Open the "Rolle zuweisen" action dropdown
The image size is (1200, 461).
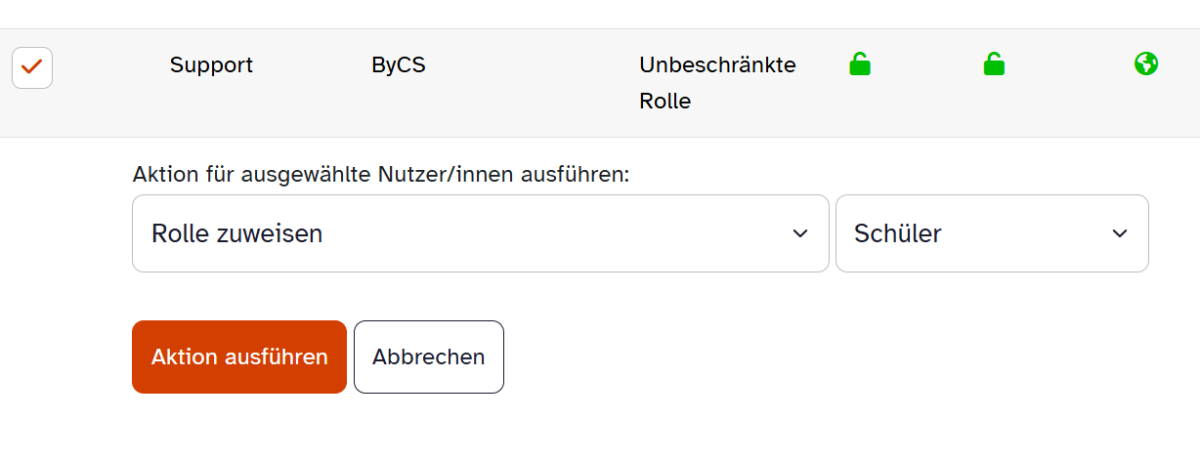click(480, 233)
